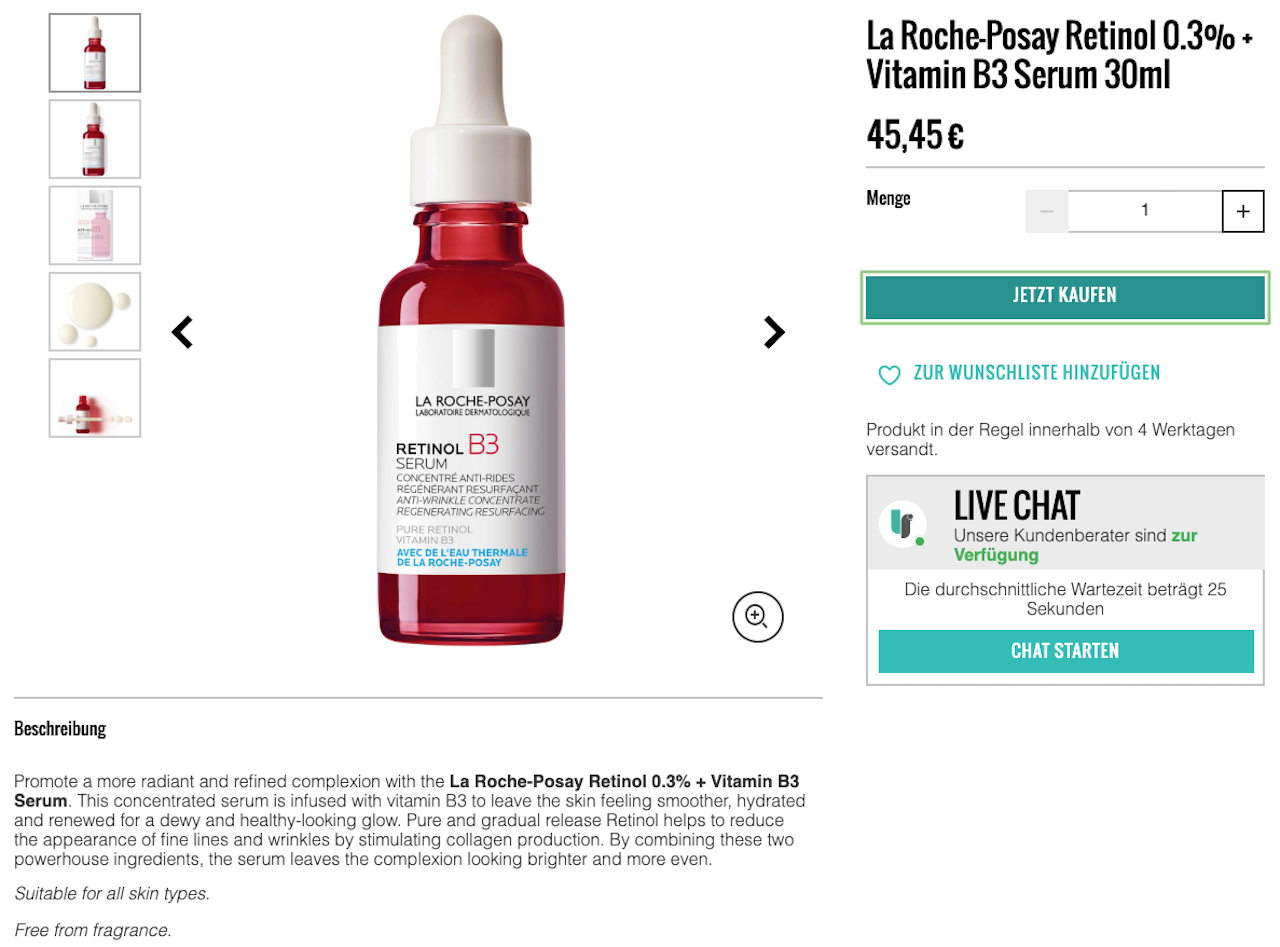Image resolution: width=1280 pixels, height=947 pixels.
Task: Click the main serum bottle image
Action: [x=471, y=330]
